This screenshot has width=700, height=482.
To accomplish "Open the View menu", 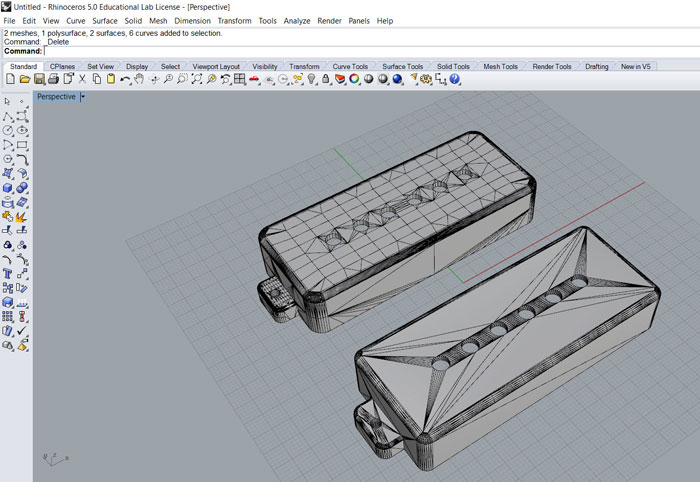I will (51, 21).
